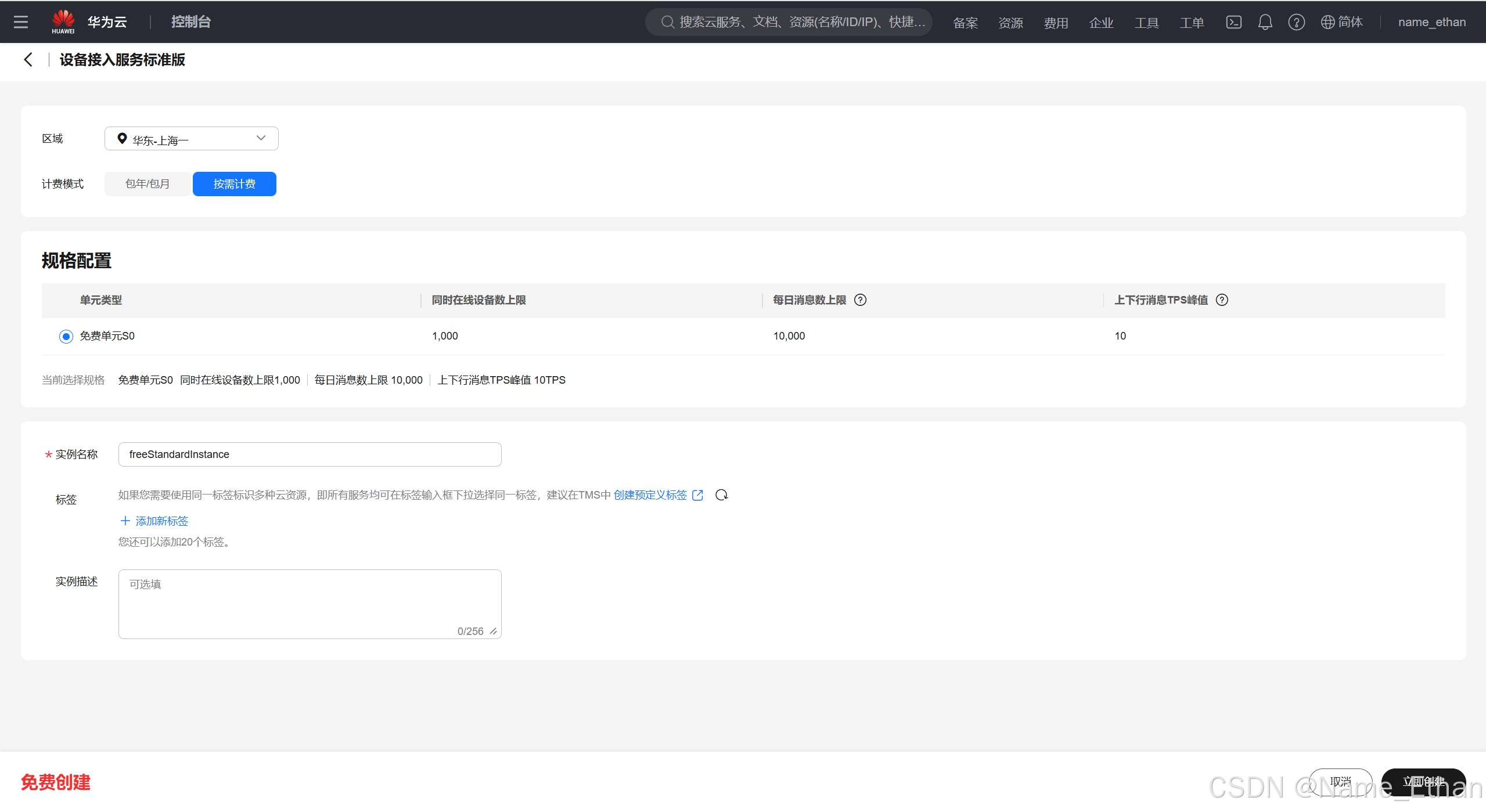Open the 费用 menu in header
Image resolution: width=1486 pixels, height=812 pixels.
[x=1056, y=23]
